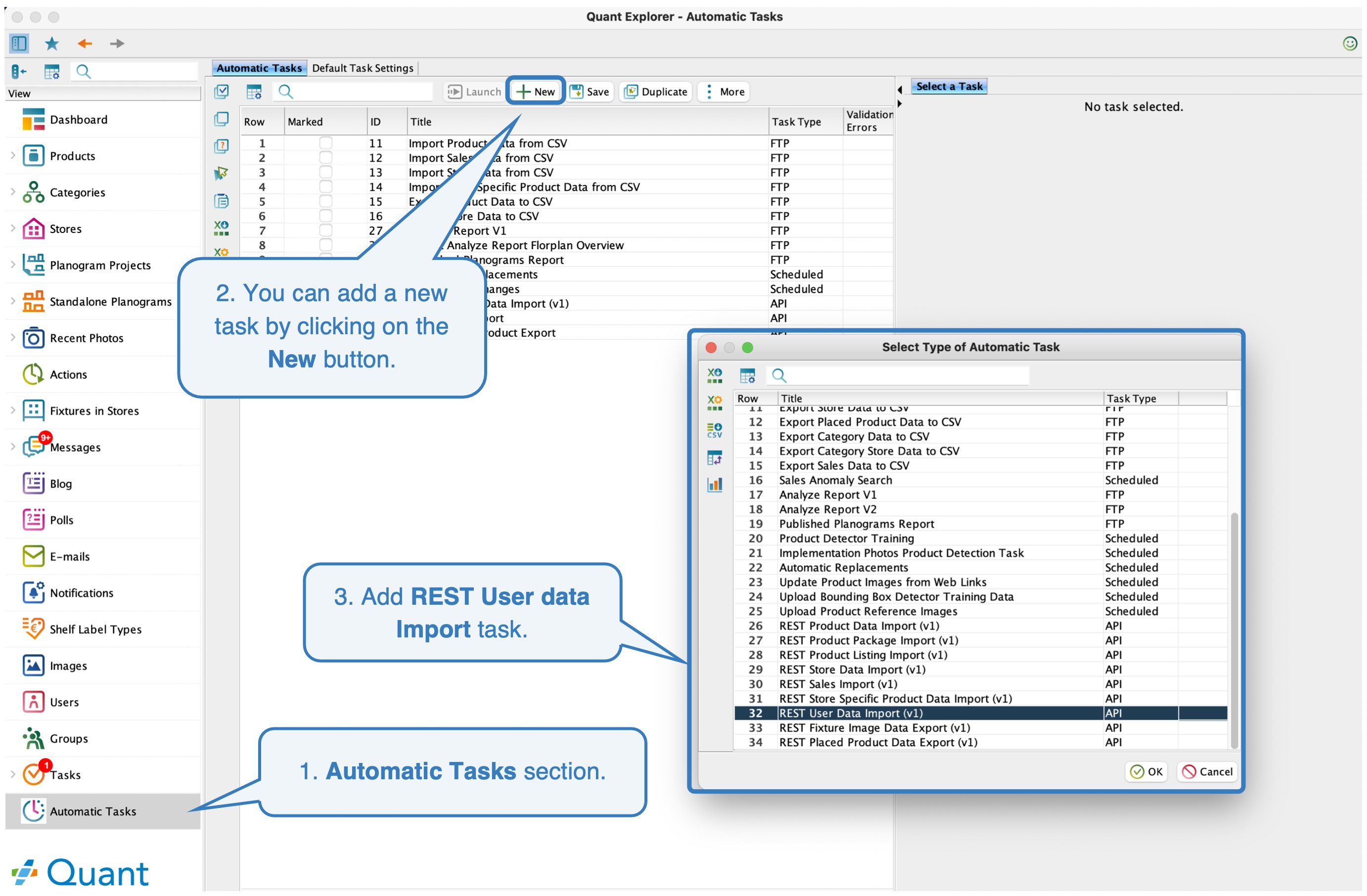Toggle the Marked checkbox in row 8
This screenshot has width=1367, height=896.
click(x=325, y=245)
